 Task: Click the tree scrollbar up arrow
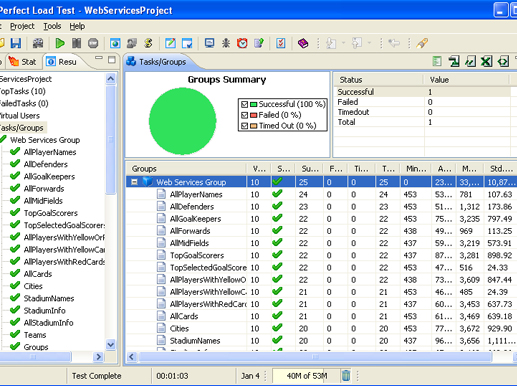point(111,79)
